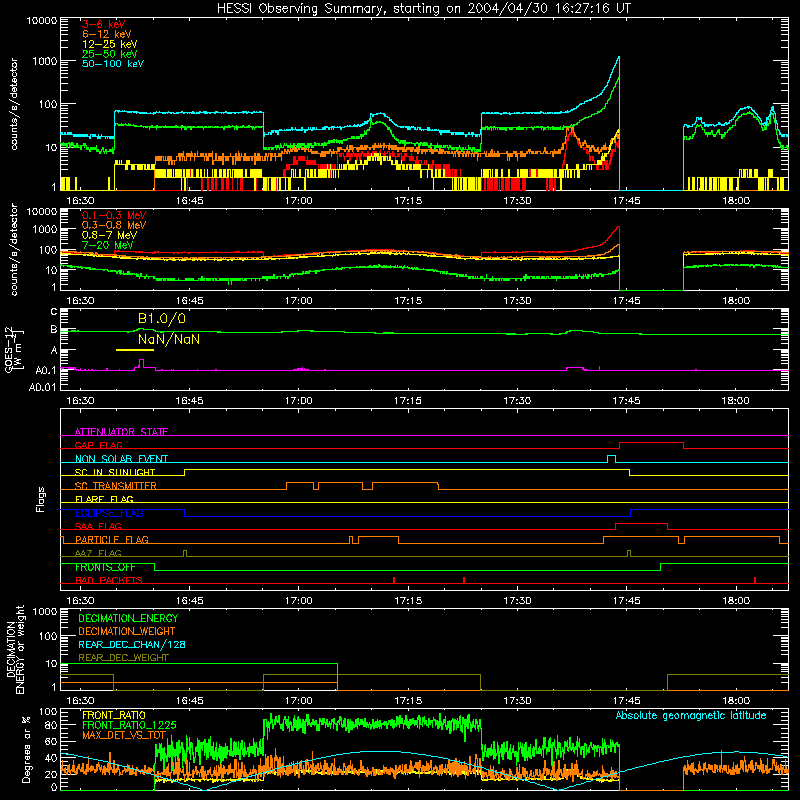The image size is (800, 800).
Task: Select the ECLIPSE_FLAG label
Action: coord(109,513)
